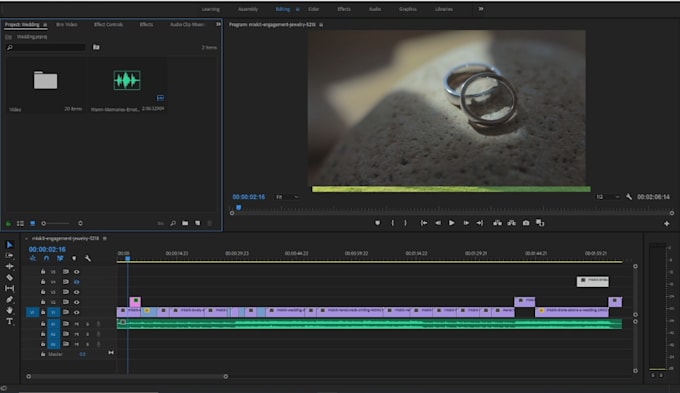Toggle V3 track output eye
This screenshot has height=393, width=680.
click(76, 292)
